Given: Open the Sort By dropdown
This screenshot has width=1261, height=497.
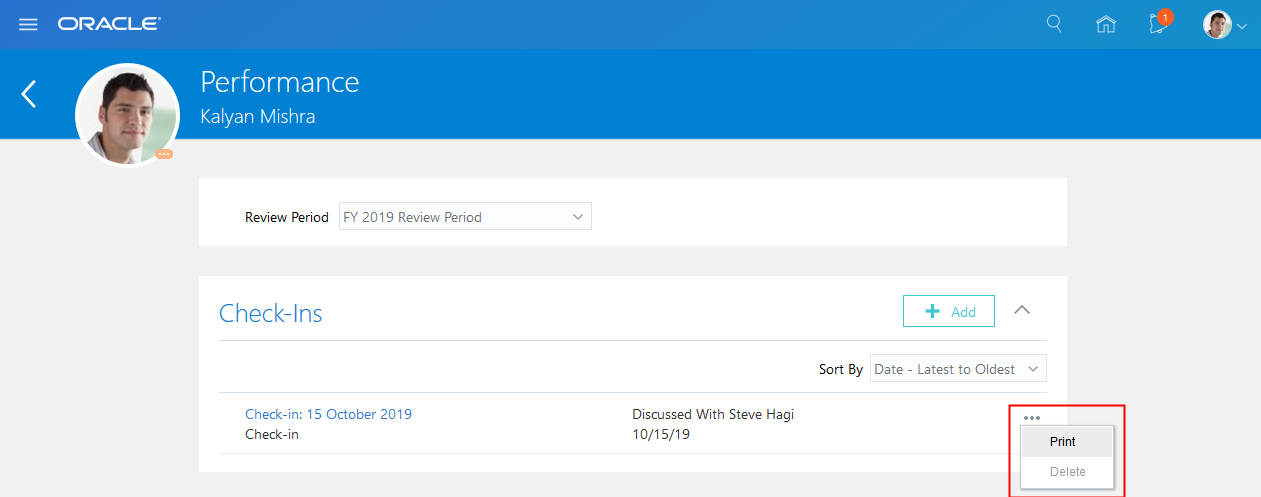Looking at the screenshot, I should coord(958,369).
